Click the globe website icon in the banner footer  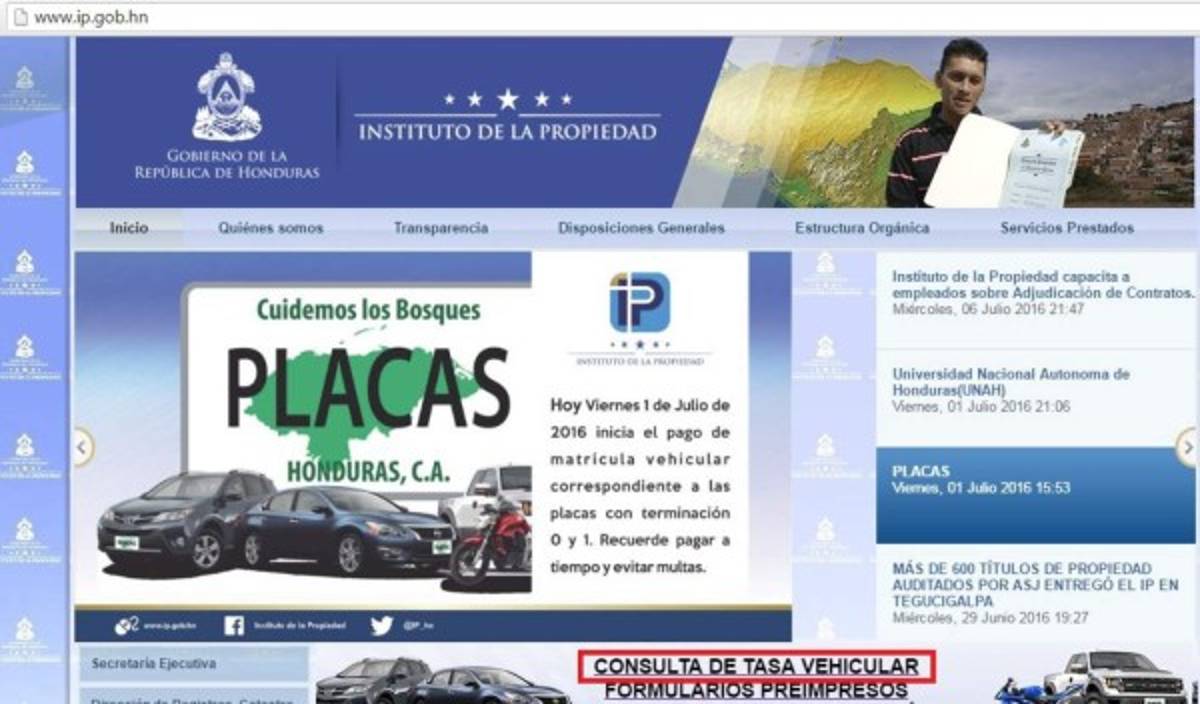[126, 626]
